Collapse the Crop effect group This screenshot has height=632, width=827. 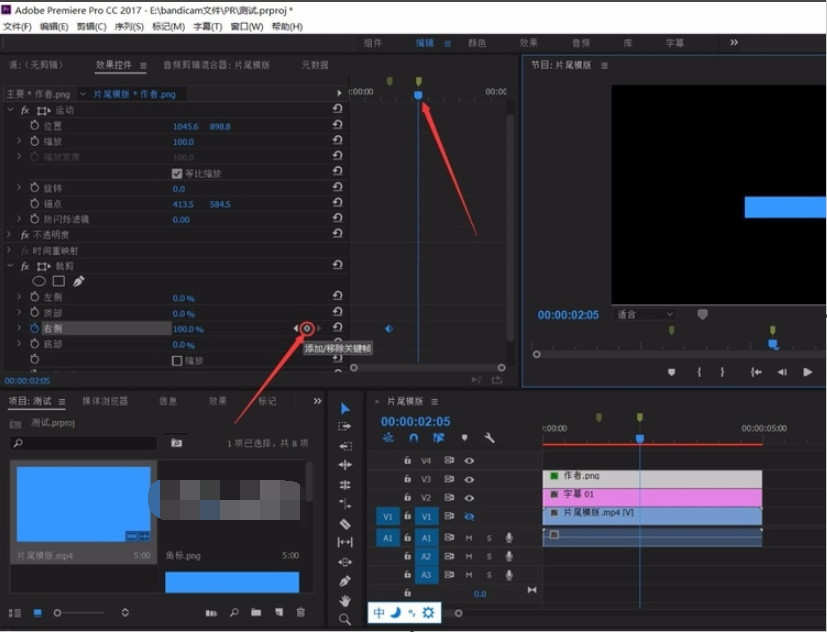10,266
